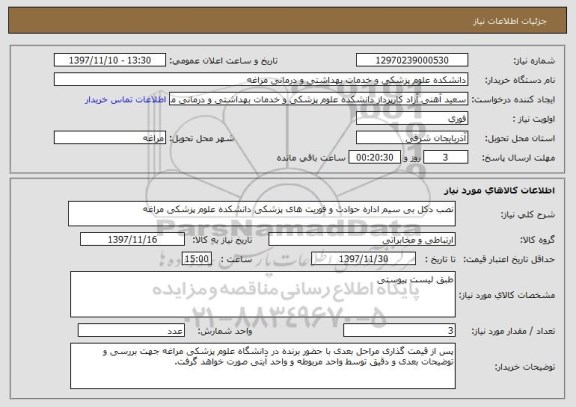
Task: Click the شهر محل تحویل label
Action: [202, 138]
